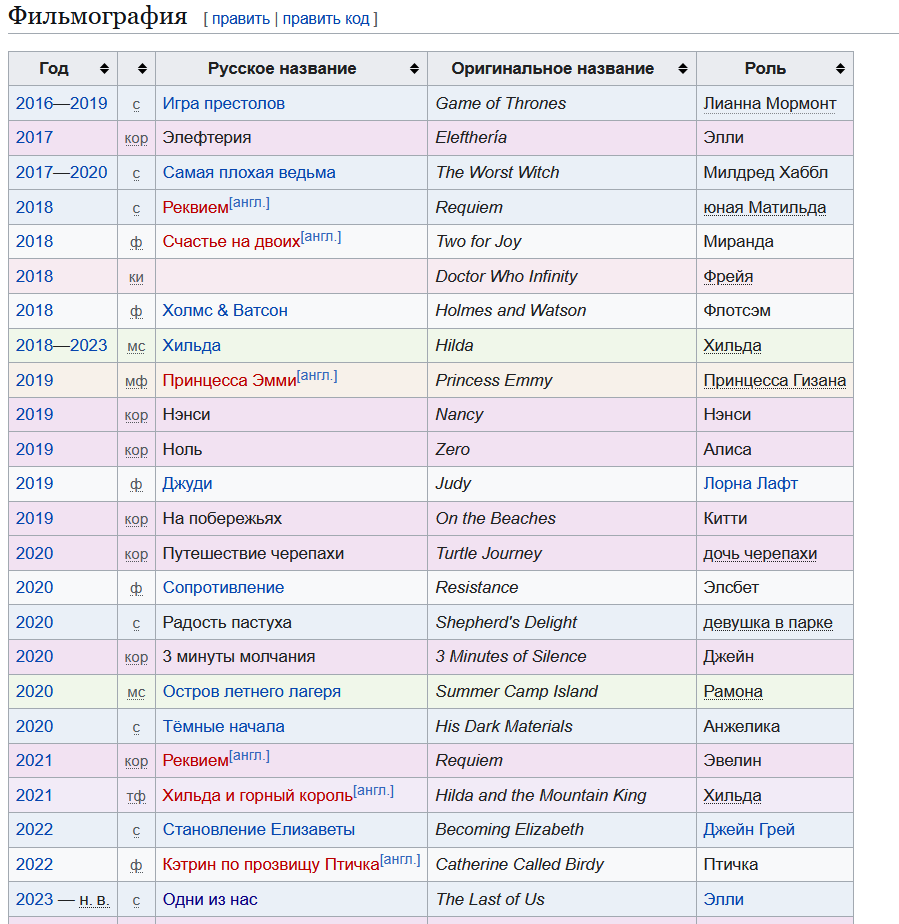Select the Resistance original title
The height and width of the screenshot is (924, 899).
click(x=477, y=588)
